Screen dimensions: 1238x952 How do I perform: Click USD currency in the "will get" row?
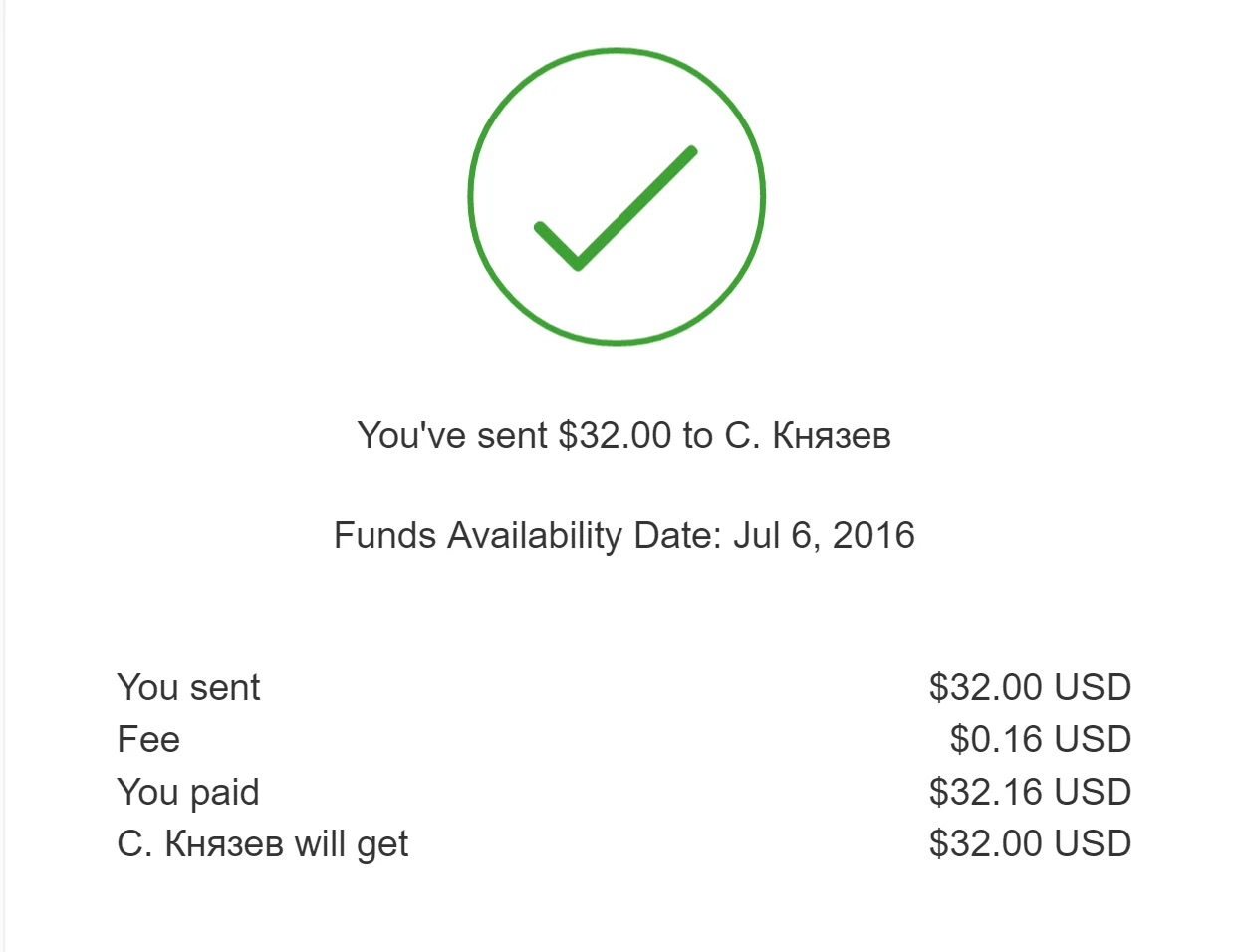coord(1093,844)
